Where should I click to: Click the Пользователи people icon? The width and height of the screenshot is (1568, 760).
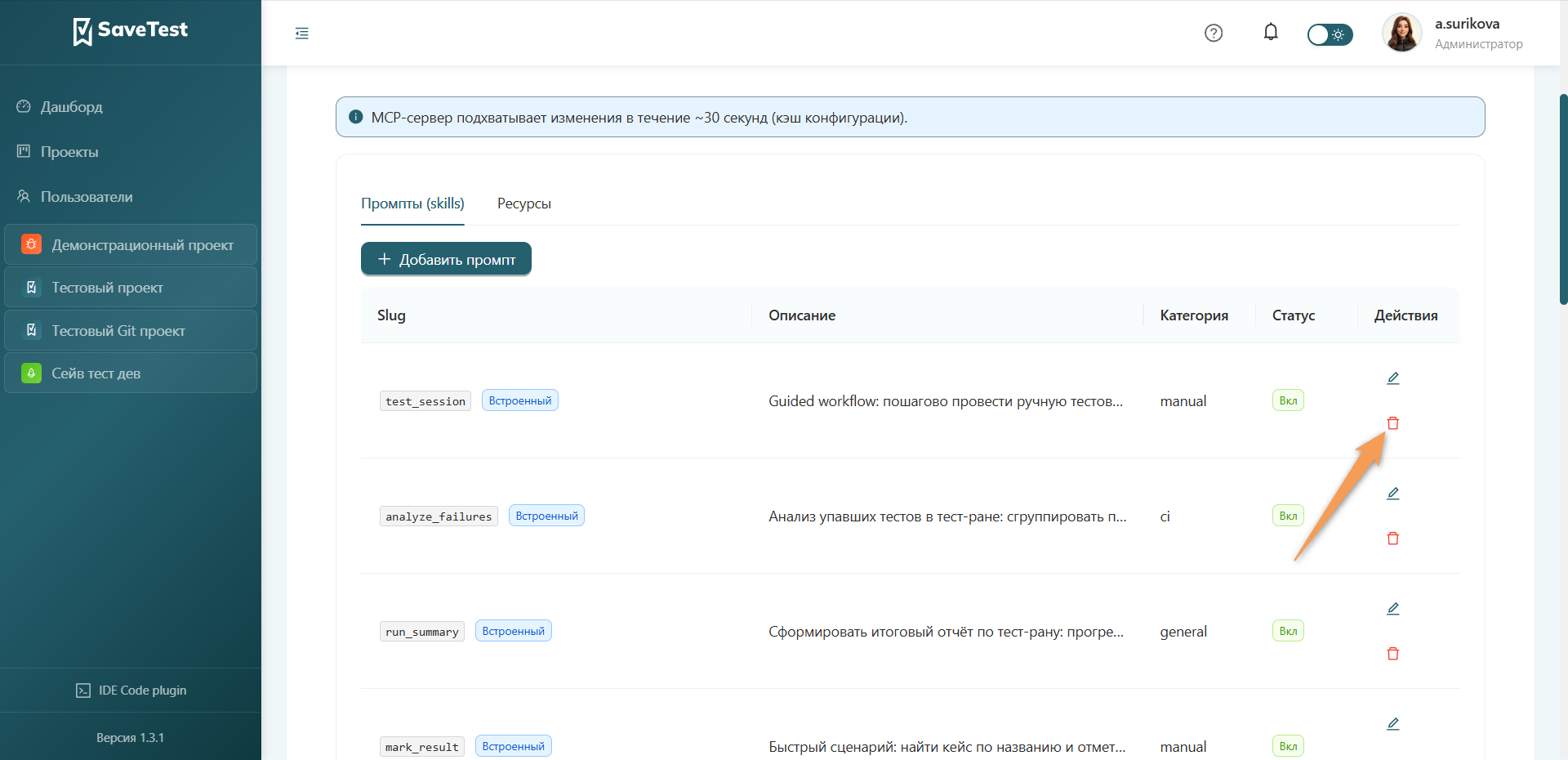click(24, 196)
